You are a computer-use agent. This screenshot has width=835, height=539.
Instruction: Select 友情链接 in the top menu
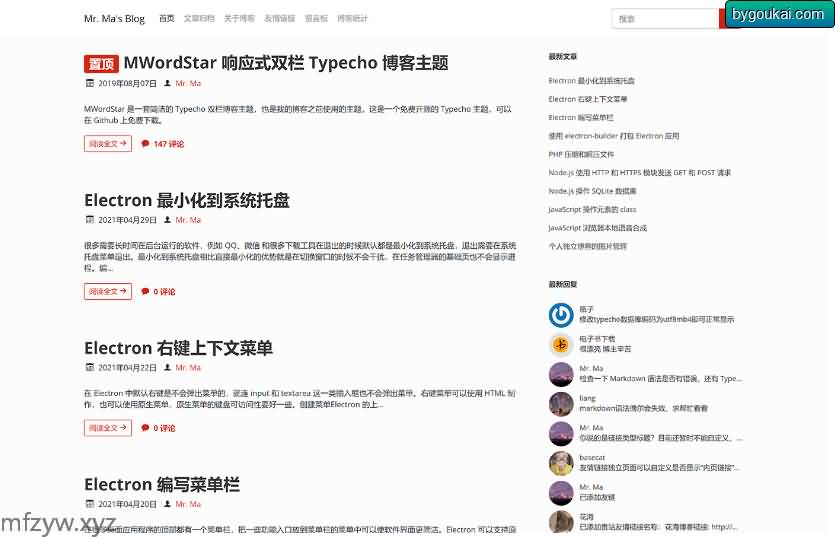pyautogui.click(x=279, y=18)
